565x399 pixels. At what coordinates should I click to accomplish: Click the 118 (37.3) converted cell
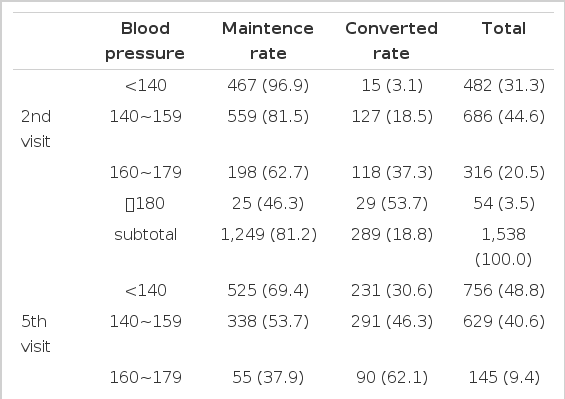392,172
